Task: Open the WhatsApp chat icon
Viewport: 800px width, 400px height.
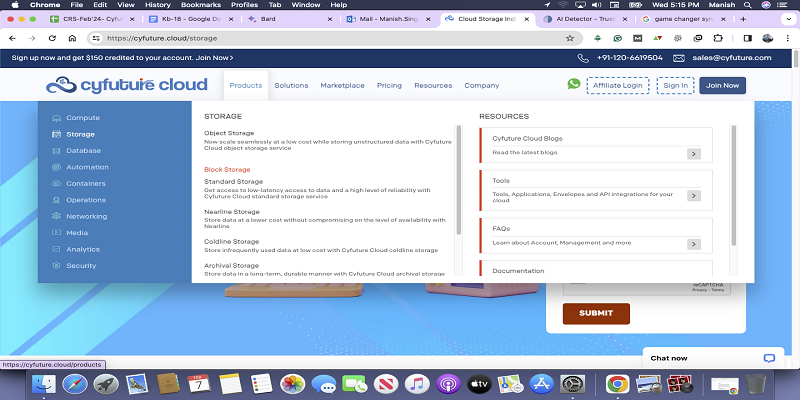Action: click(x=574, y=84)
